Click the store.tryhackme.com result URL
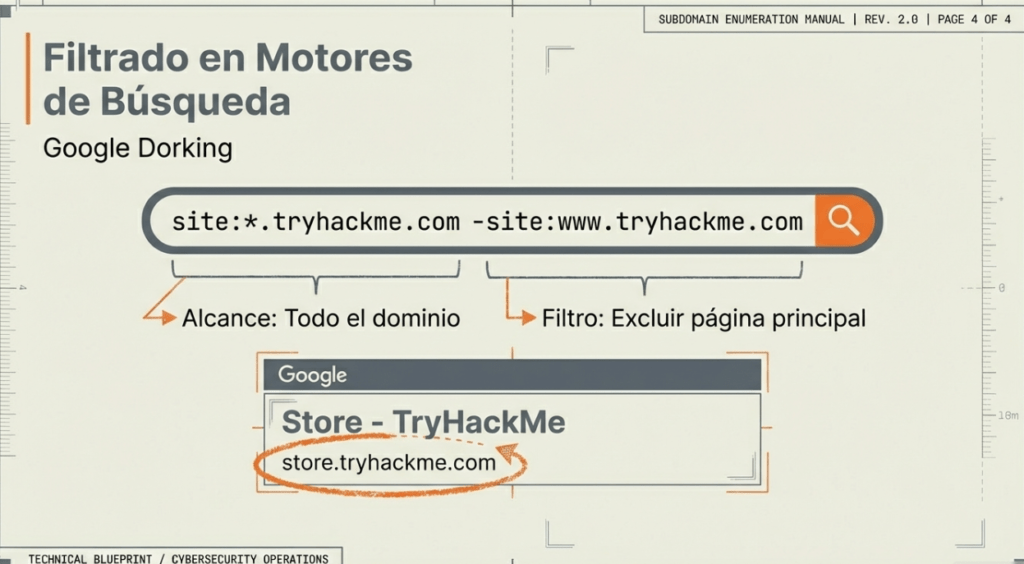The image size is (1024, 564). pyautogui.click(x=389, y=462)
